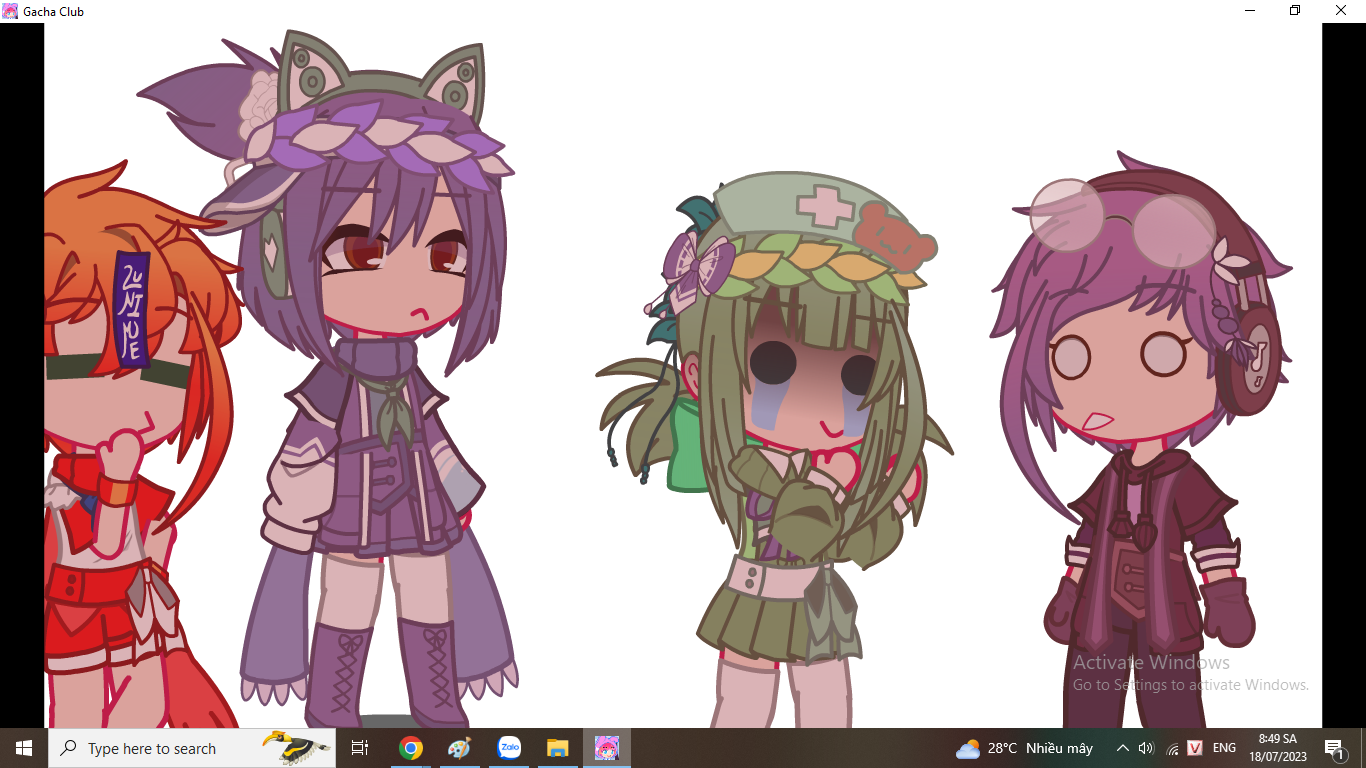Open Task View from the taskbar

pyautogui.click(x=360, y=748)
